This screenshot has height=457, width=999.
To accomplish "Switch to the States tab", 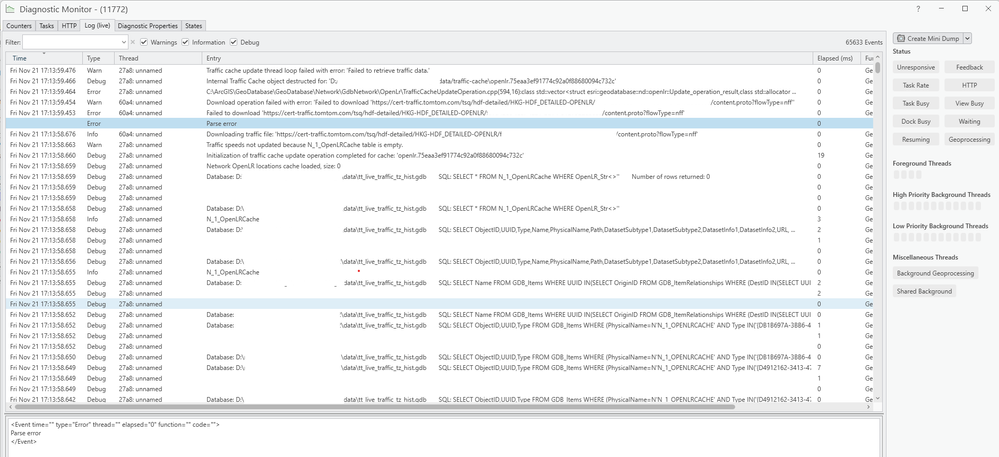I will coord(194,25).
